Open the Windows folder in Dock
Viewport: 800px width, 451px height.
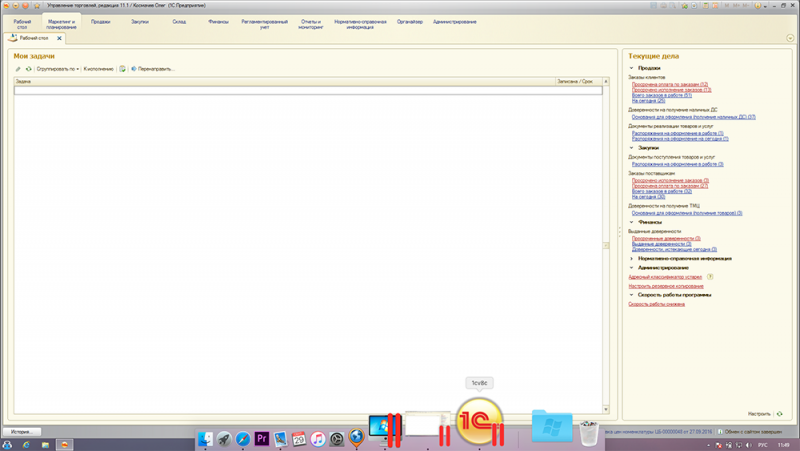(x=552, y=425)
